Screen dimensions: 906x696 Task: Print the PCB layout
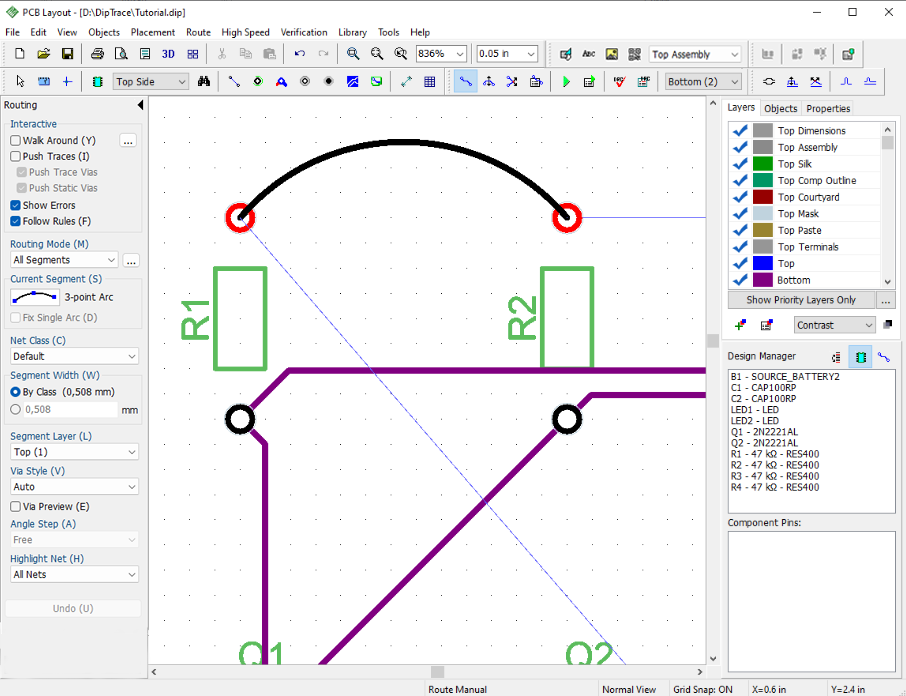click(97, 54)
